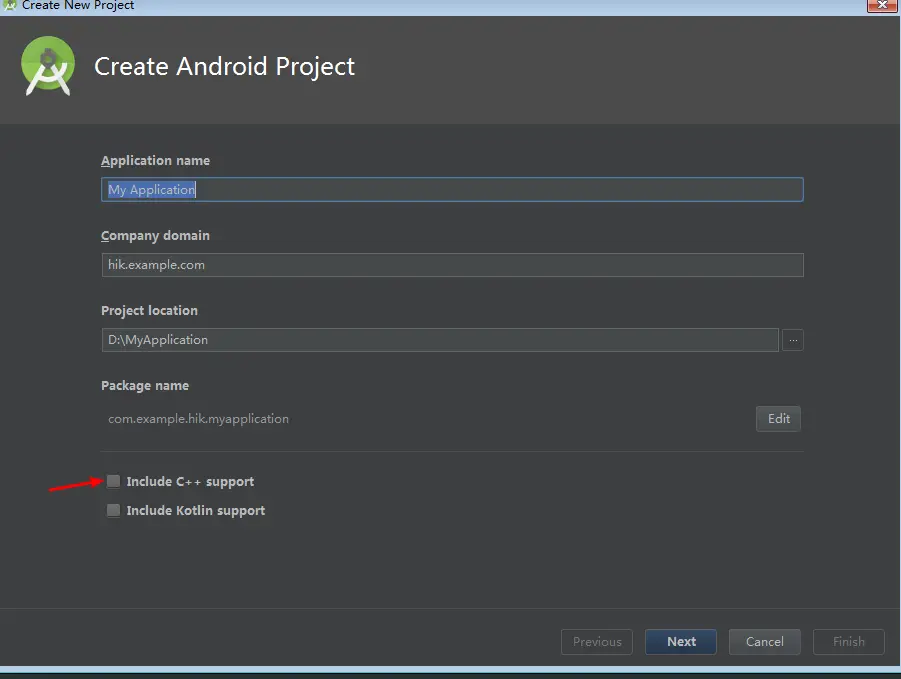Screen dimensions: 901x679
Task: Click the Application name label
Action: click(x=156, y=161)
